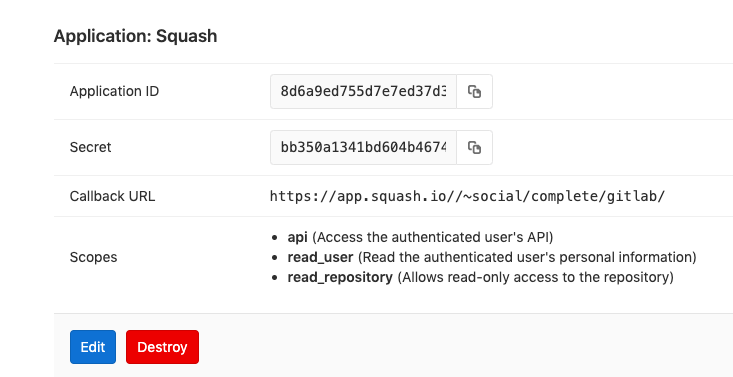Click the red Destroy button
733x377 pixels.
(x=162, y=347)
